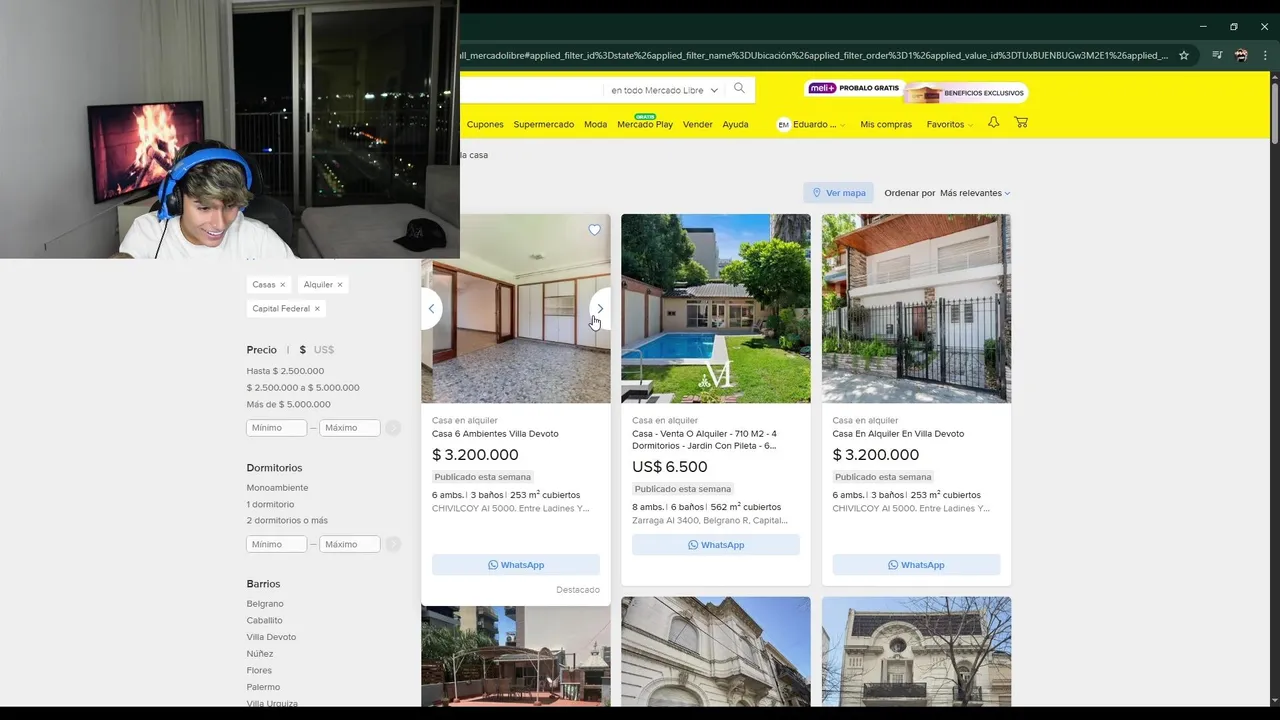Contact via WhatsApp for Casa 6 Ambientes
The width and height of the screenshot is (1280, 720).
(516, 565)
